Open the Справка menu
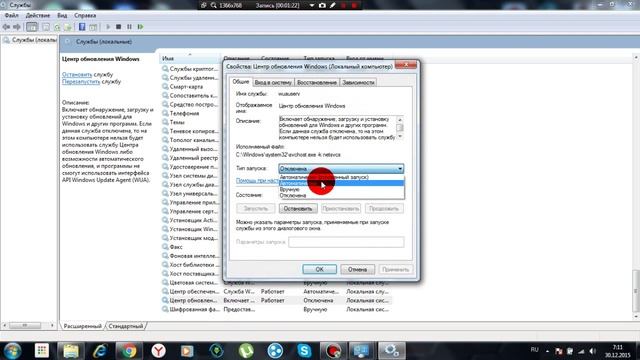The height and width of the screenshot is (360, 640). (85, 16)
